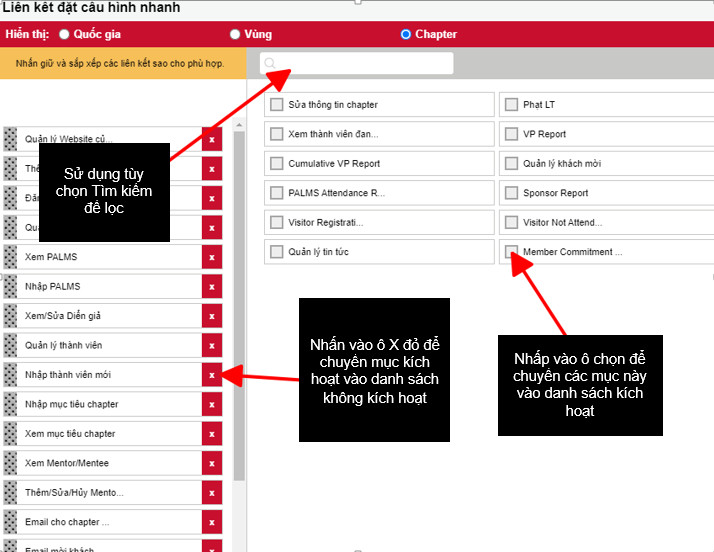Click red X next to Nhập PALMS
The height and width of the screenshot is (552, 714).
[211, 287]
